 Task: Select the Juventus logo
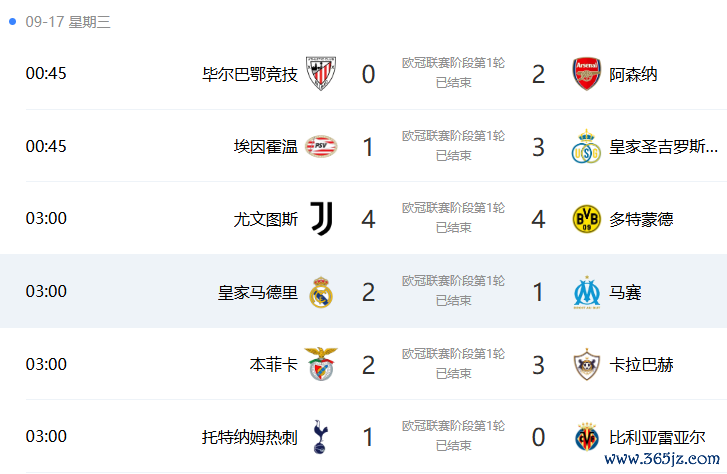point(321,219)
